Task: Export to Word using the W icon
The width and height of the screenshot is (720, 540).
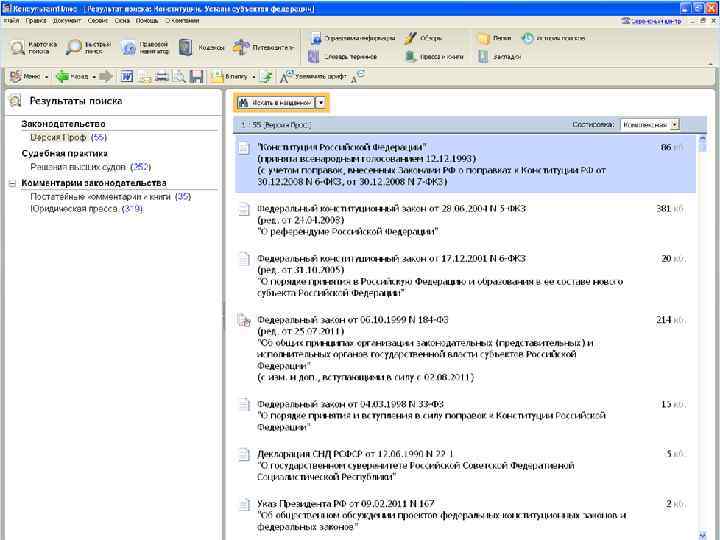Action: point(127,77)
